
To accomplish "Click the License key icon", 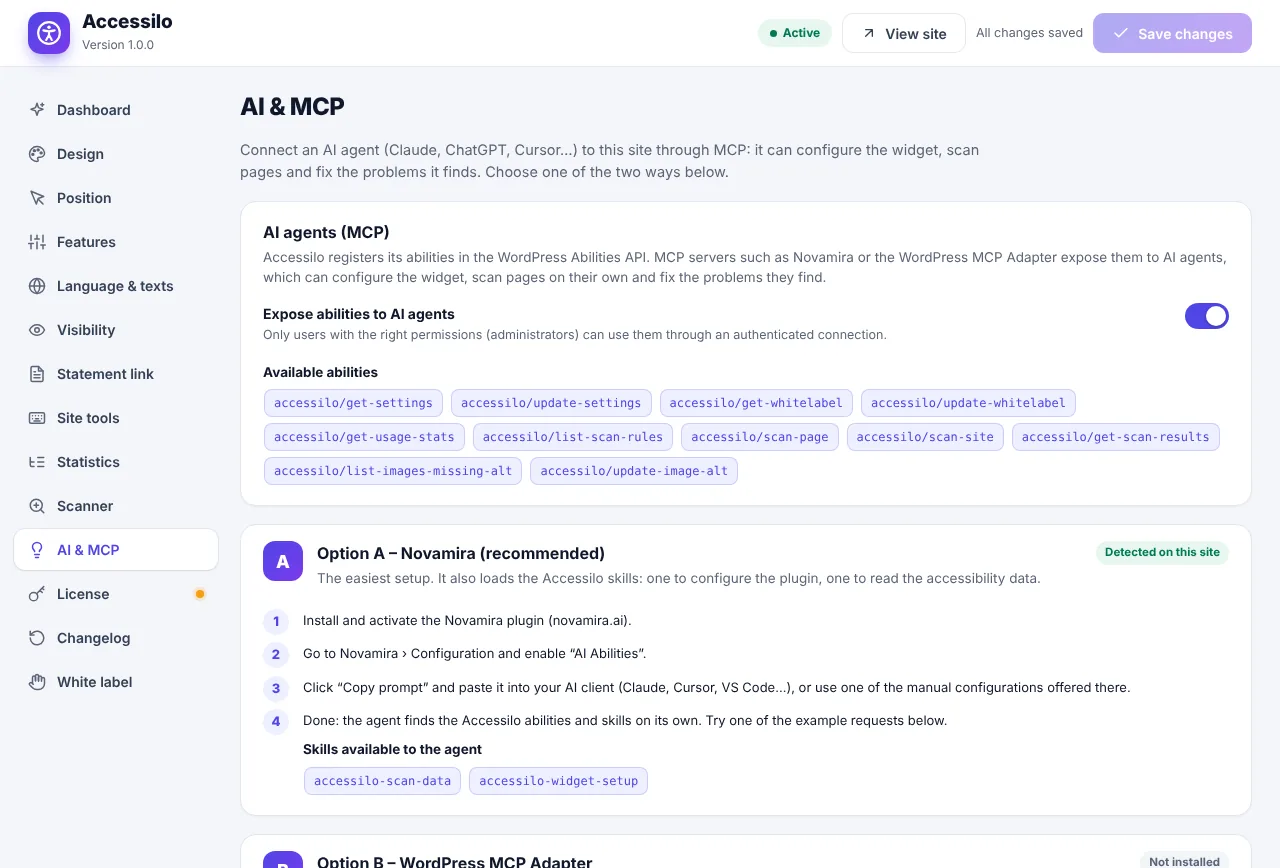I will tap(37, 594).
